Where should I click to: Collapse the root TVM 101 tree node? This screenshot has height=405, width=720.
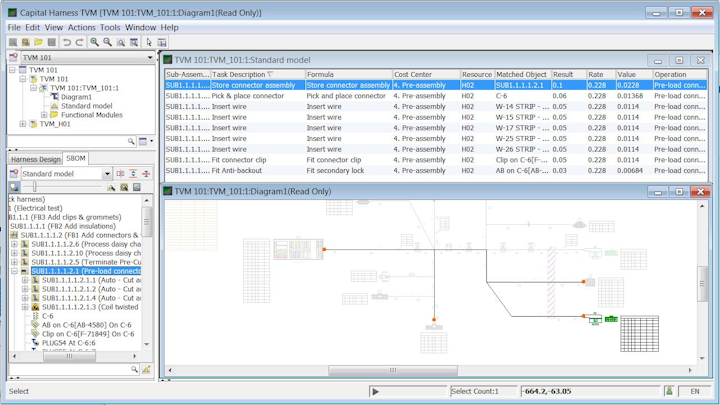click(x=12, y=70)
